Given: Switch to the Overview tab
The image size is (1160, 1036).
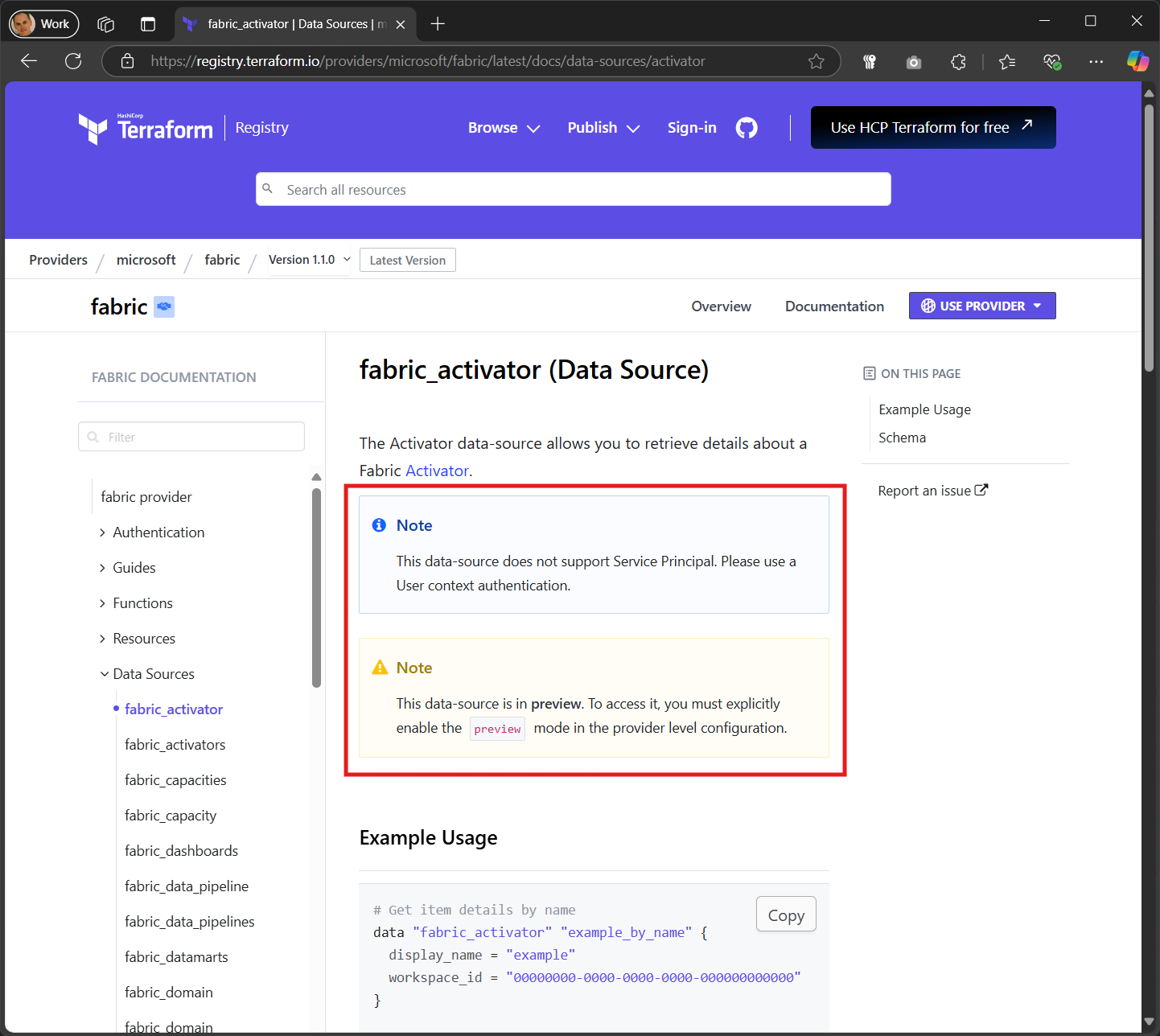Looking at the screenshot, I should point(721,306).
